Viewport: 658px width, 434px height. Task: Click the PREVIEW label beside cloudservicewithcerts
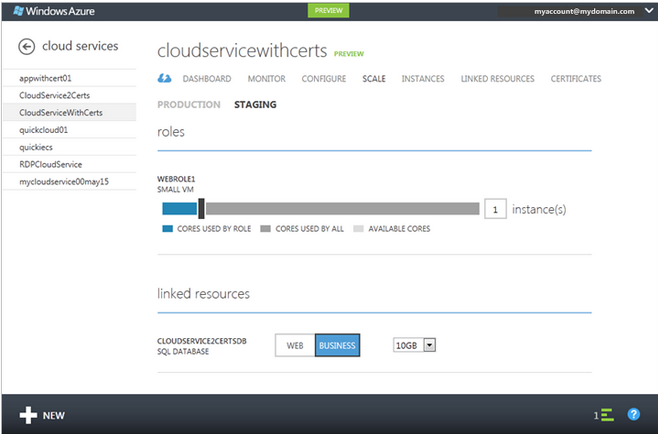[x=349, y=54]
